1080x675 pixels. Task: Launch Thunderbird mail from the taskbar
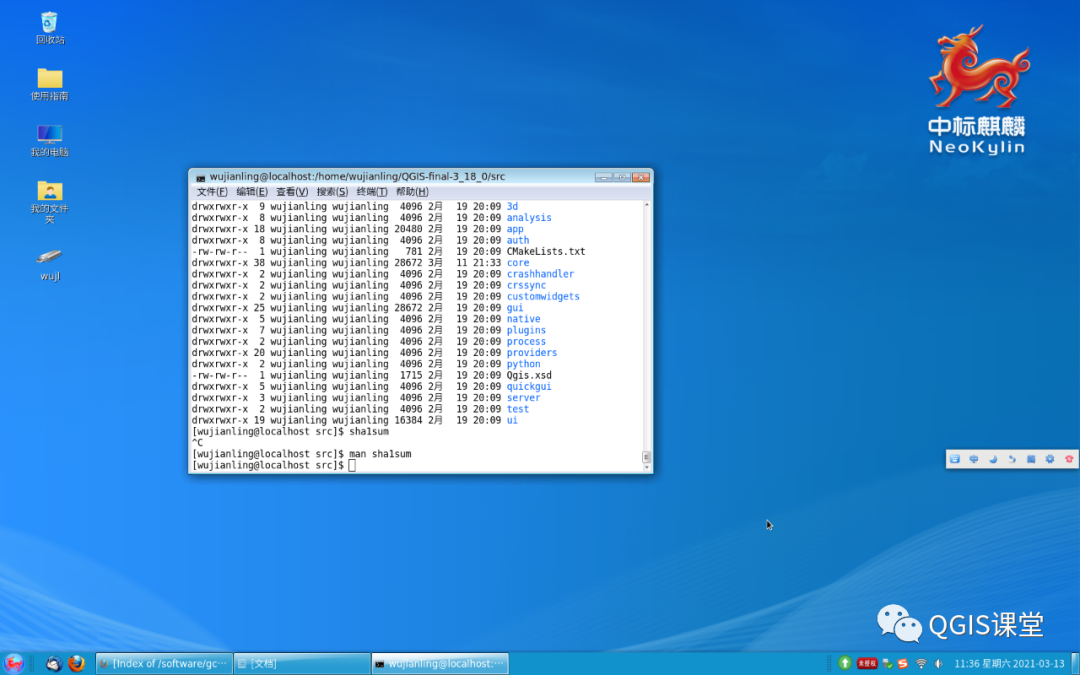[x=54, y=663]
